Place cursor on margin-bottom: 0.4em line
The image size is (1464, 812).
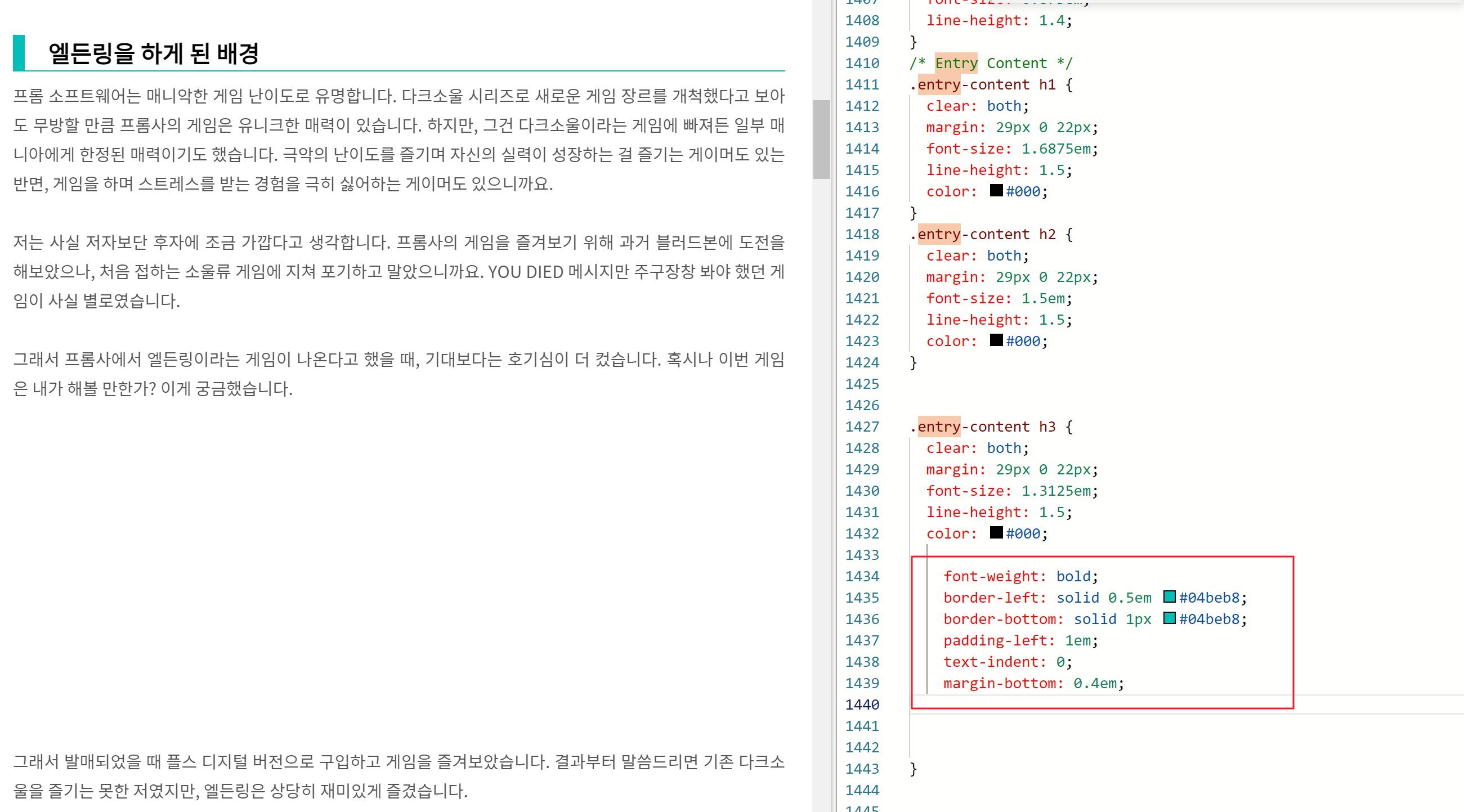click(x=1033, y=684)
